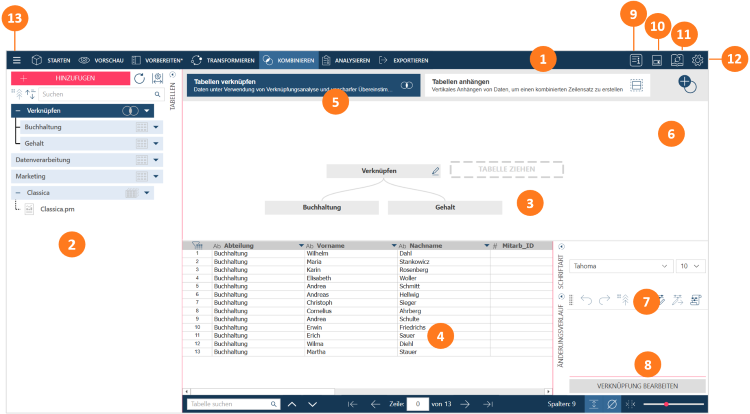Jump to next search result arrow

coord(313,404)
